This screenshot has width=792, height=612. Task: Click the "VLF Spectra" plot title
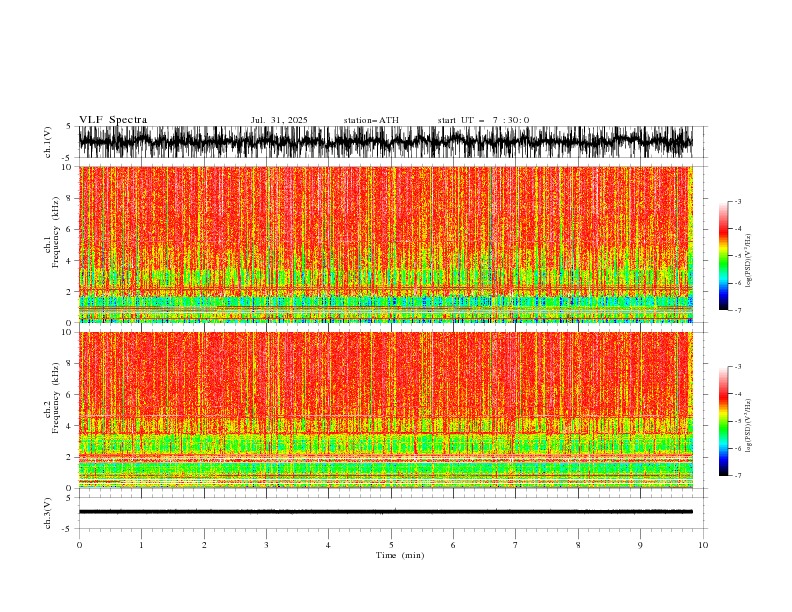point(113,120)
